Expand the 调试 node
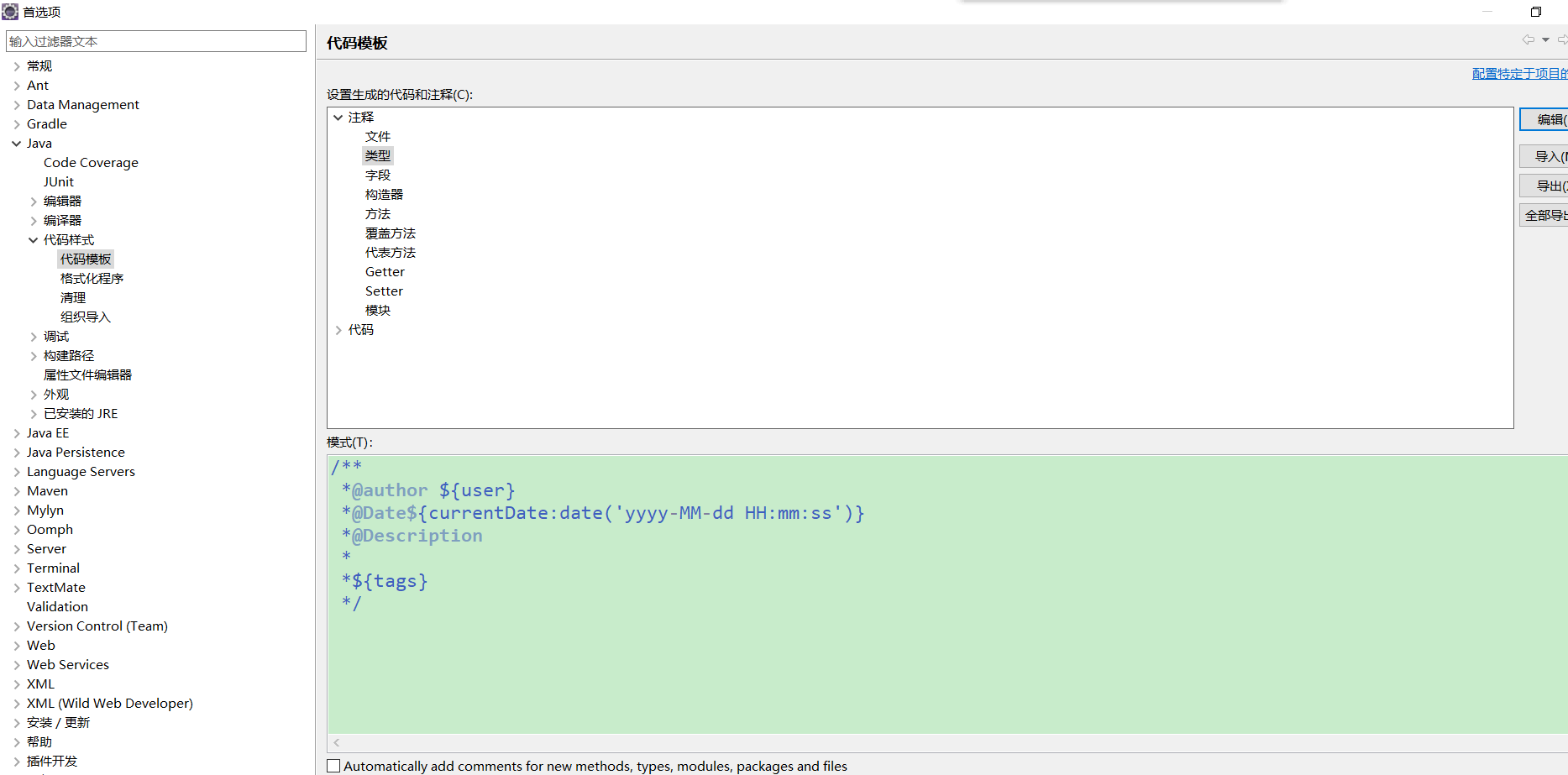 tap(34, 337)
